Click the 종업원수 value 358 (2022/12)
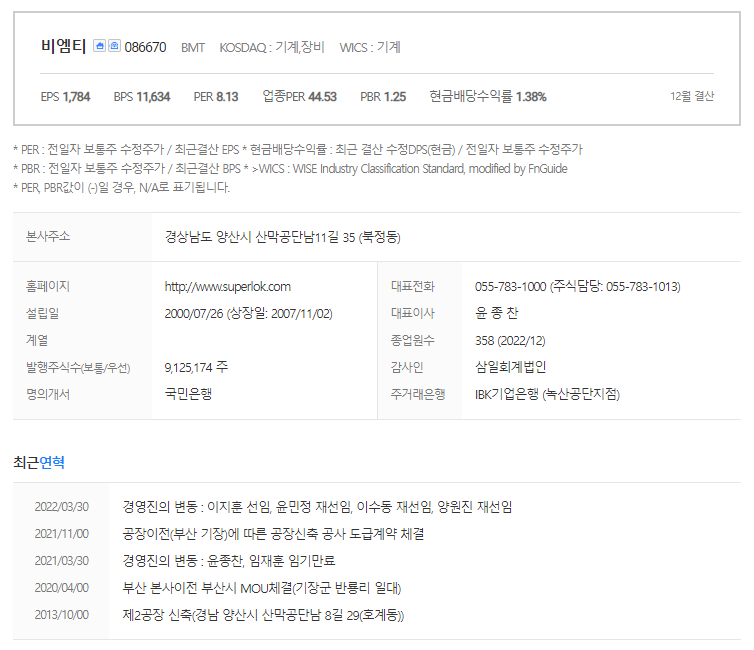 click(x=510, y=341)
